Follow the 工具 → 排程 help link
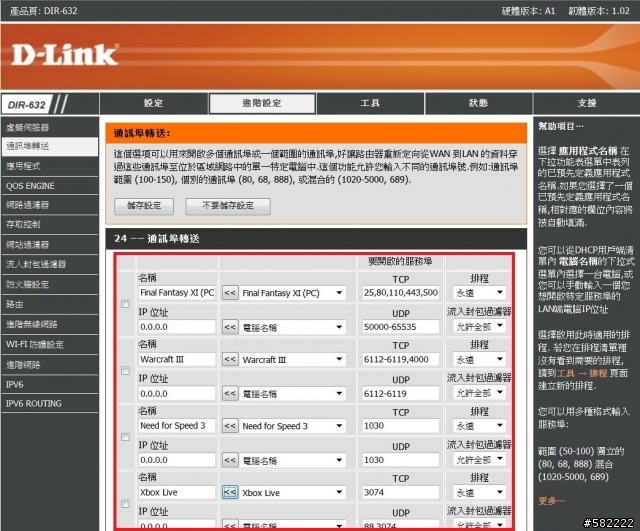The width and height of the screenshot is (640, 531). [x=581, y=373]
